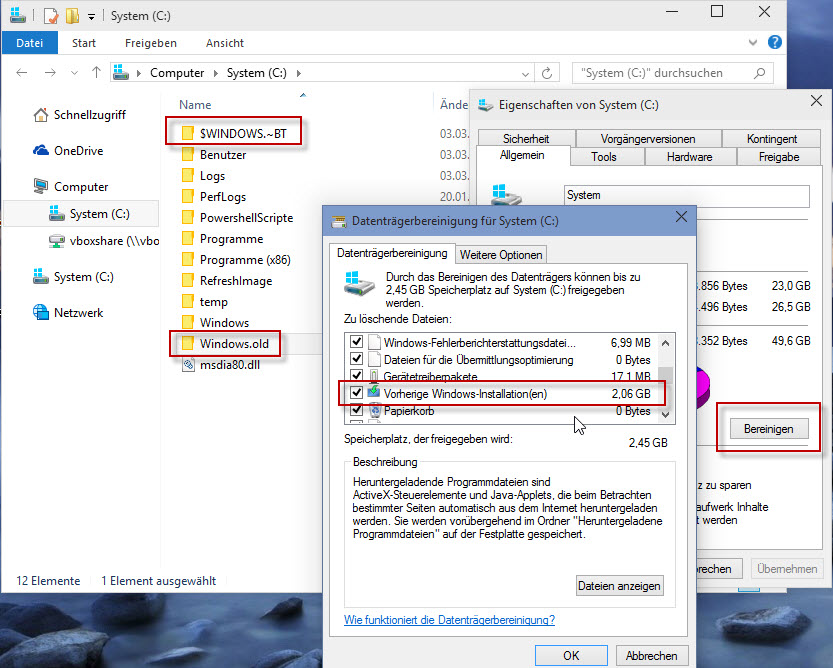
Task: Click the Bereinigen button in properties dialog
Action: pyautogui.click(x=769, y=429)
